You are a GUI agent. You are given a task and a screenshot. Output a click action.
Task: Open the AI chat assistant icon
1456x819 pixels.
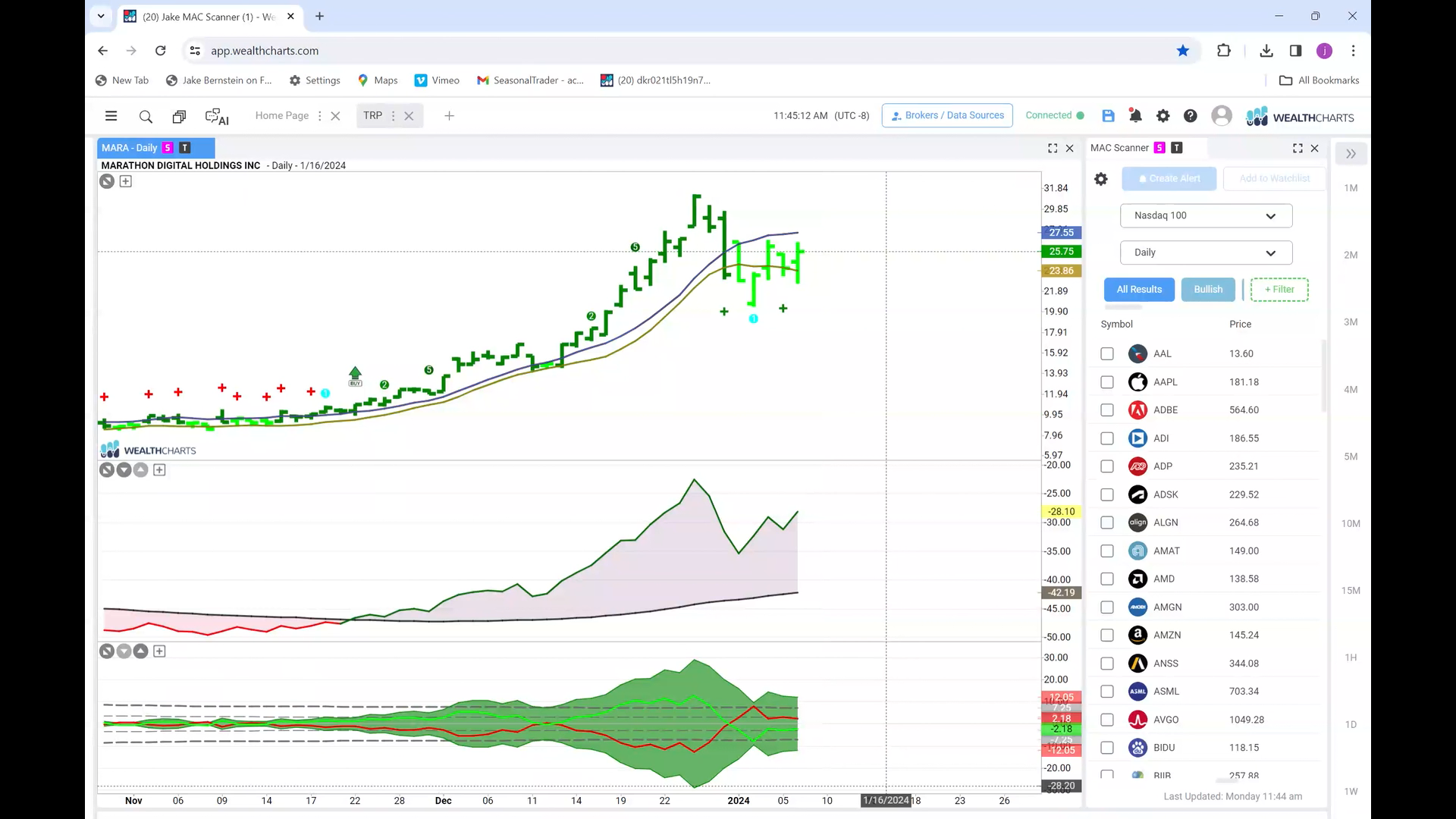pyautogui.click(x=217, y=117)
